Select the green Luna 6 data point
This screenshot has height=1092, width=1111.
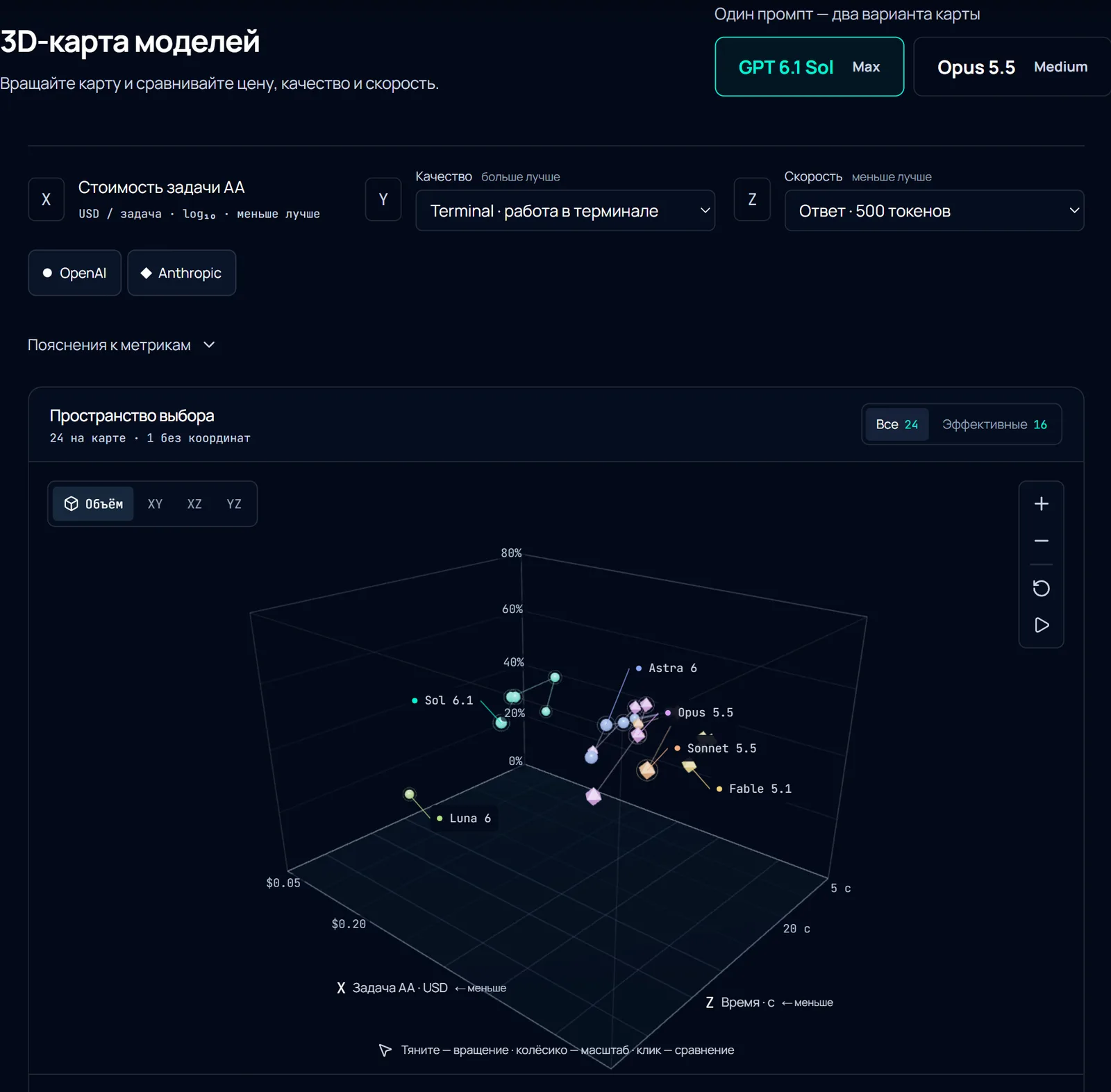410,794
